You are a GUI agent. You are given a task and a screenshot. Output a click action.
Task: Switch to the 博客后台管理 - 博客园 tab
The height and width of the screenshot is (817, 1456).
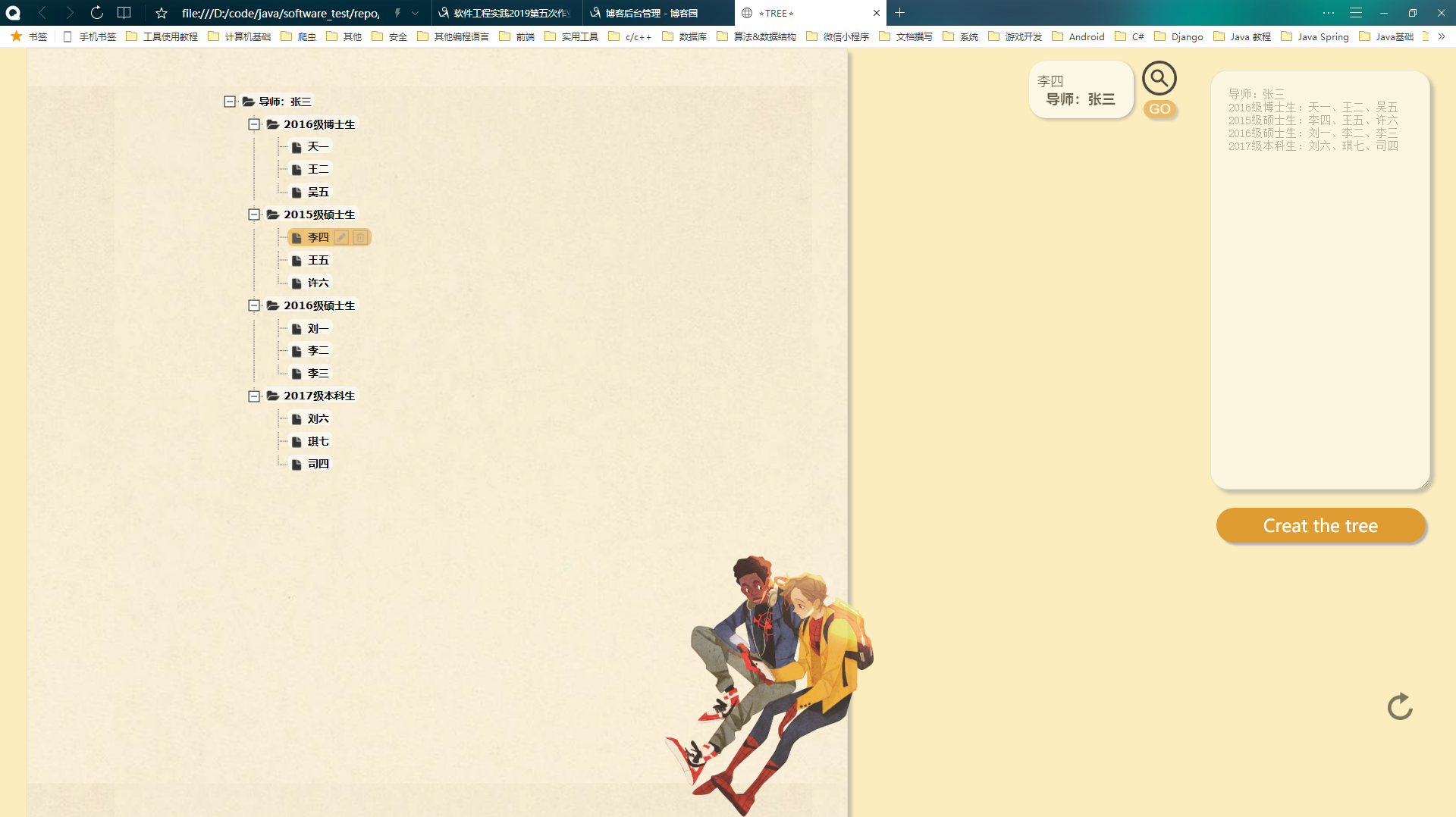point(658,13)
